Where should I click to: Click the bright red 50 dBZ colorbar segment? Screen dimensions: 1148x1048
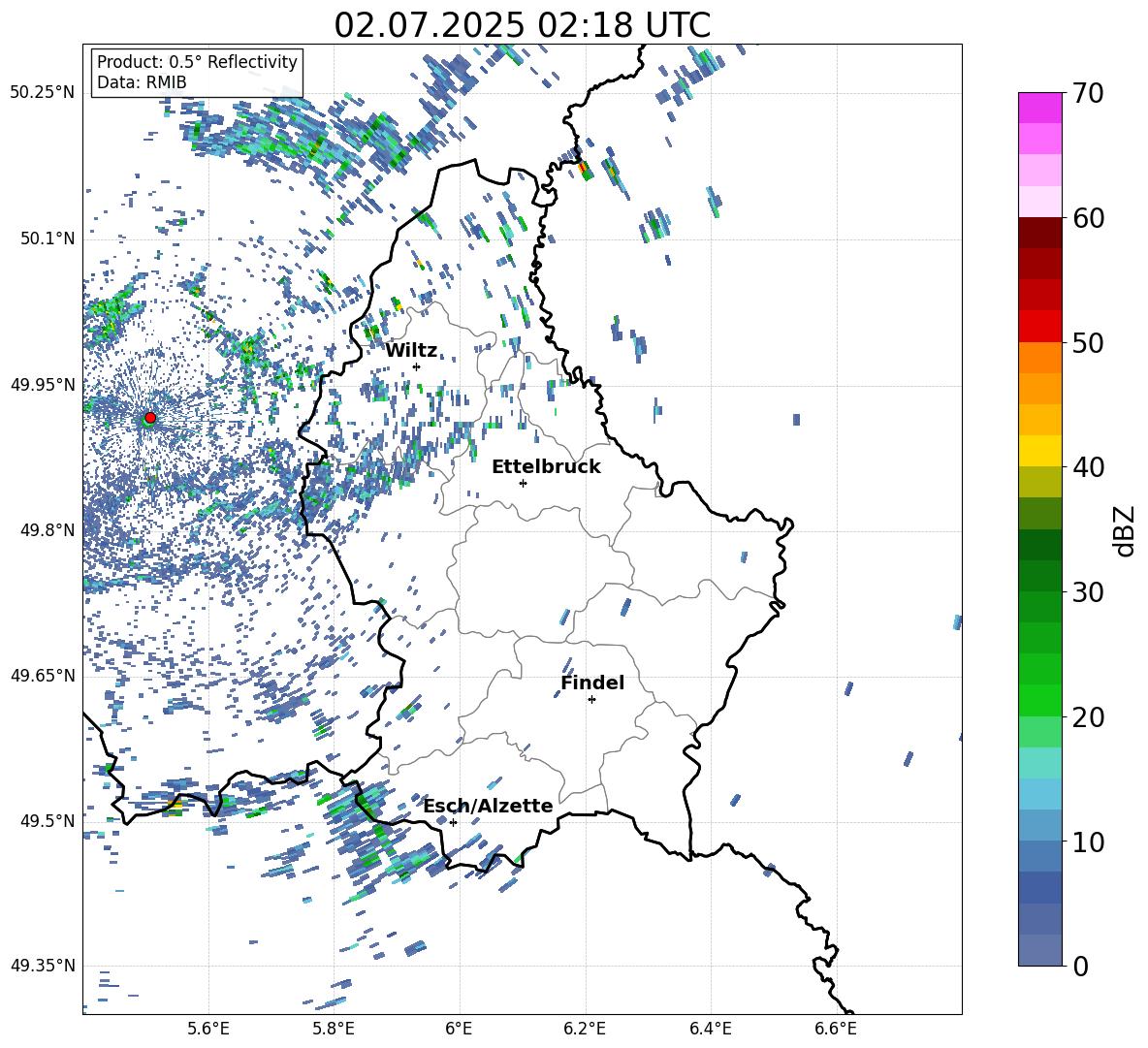(x=1039, y=327)
